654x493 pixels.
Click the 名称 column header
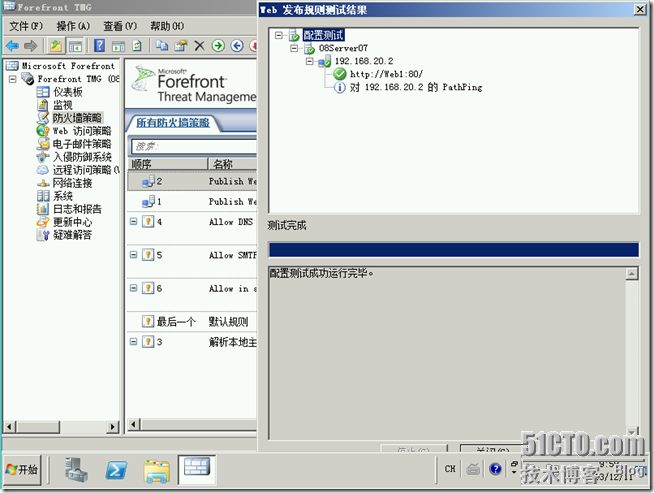[233, 164]
